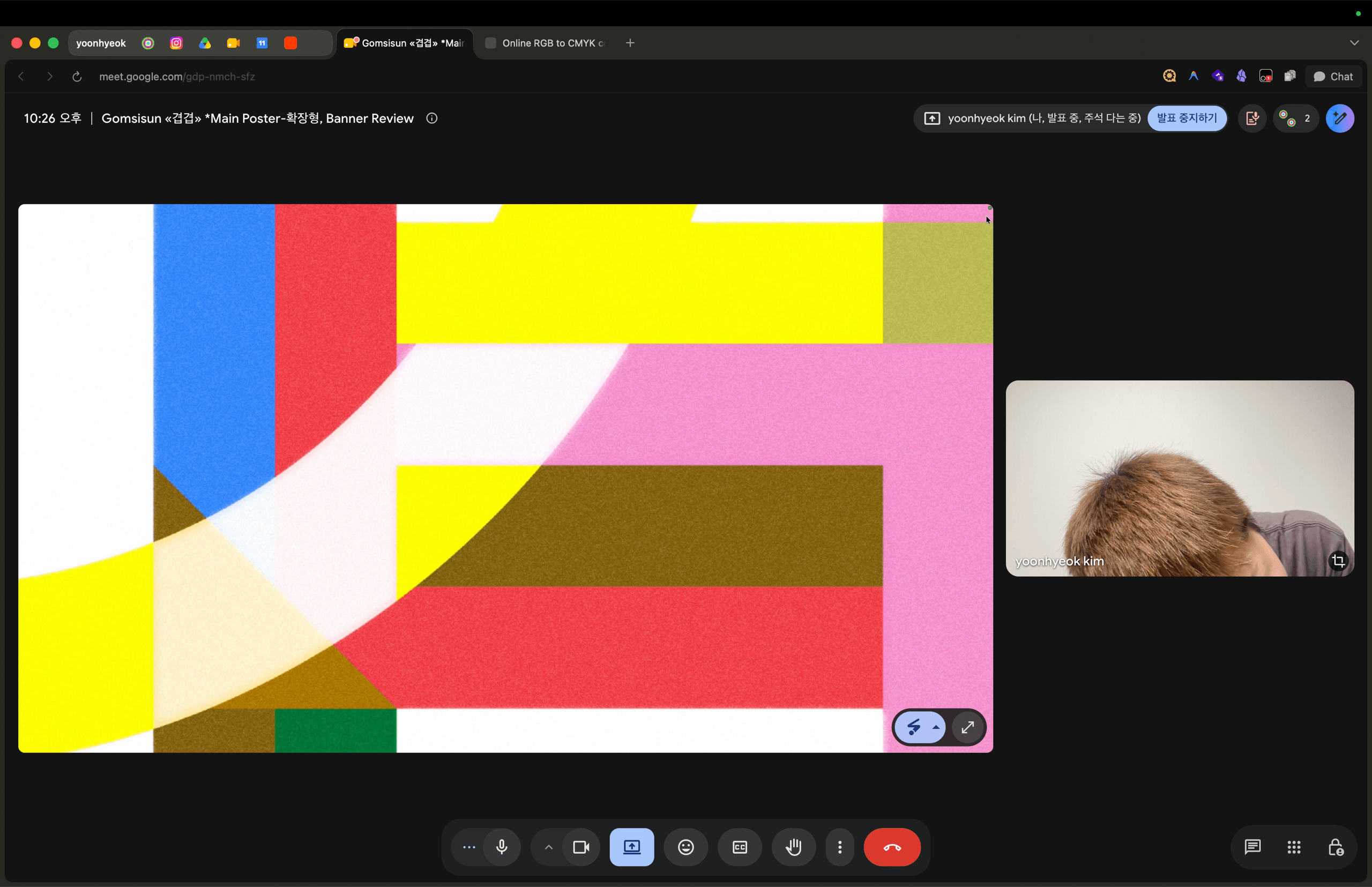Select yoonhyeok kim's video tile

pos(1180,478)
